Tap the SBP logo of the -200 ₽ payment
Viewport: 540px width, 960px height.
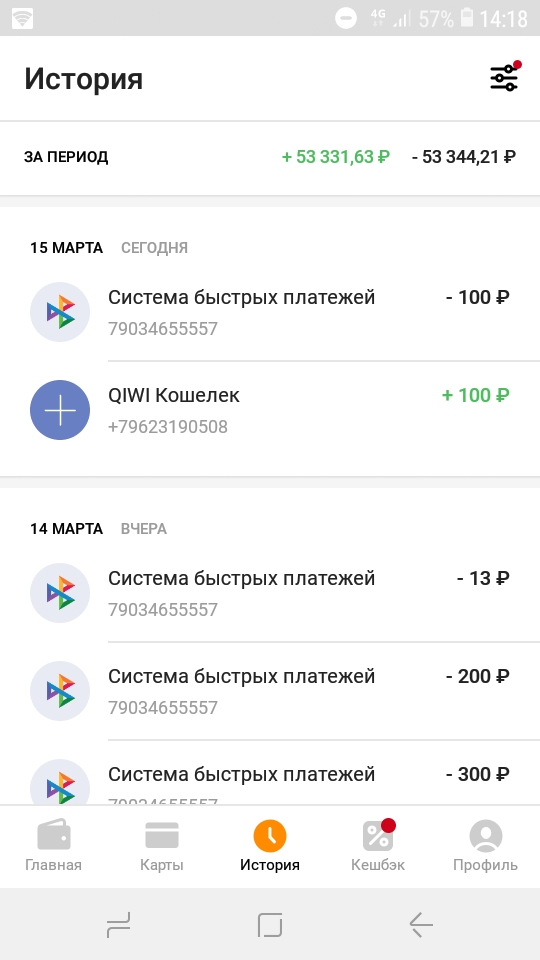pos(60,691)
